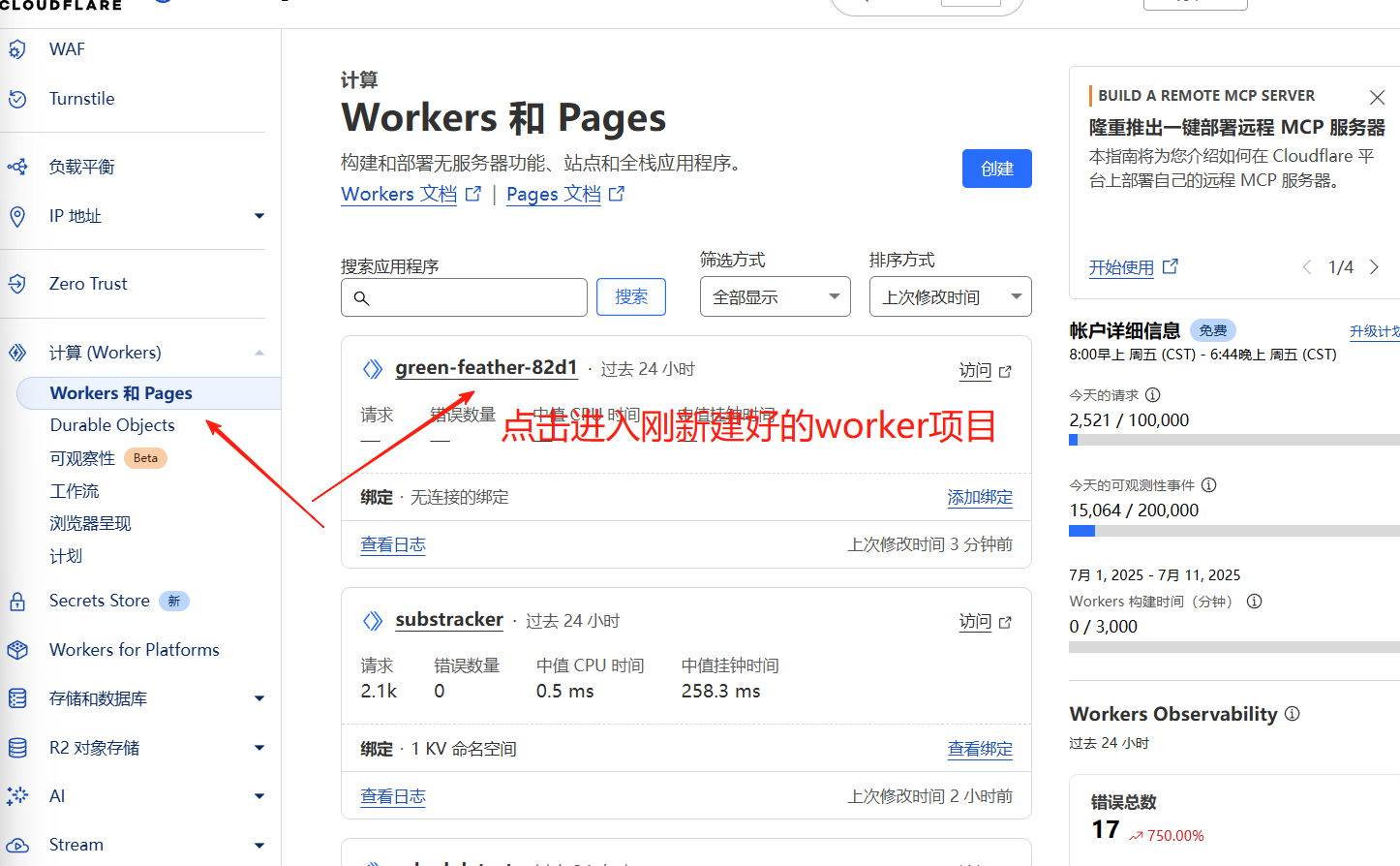Click the magnifier icon in search field

[x=362, y=298]
